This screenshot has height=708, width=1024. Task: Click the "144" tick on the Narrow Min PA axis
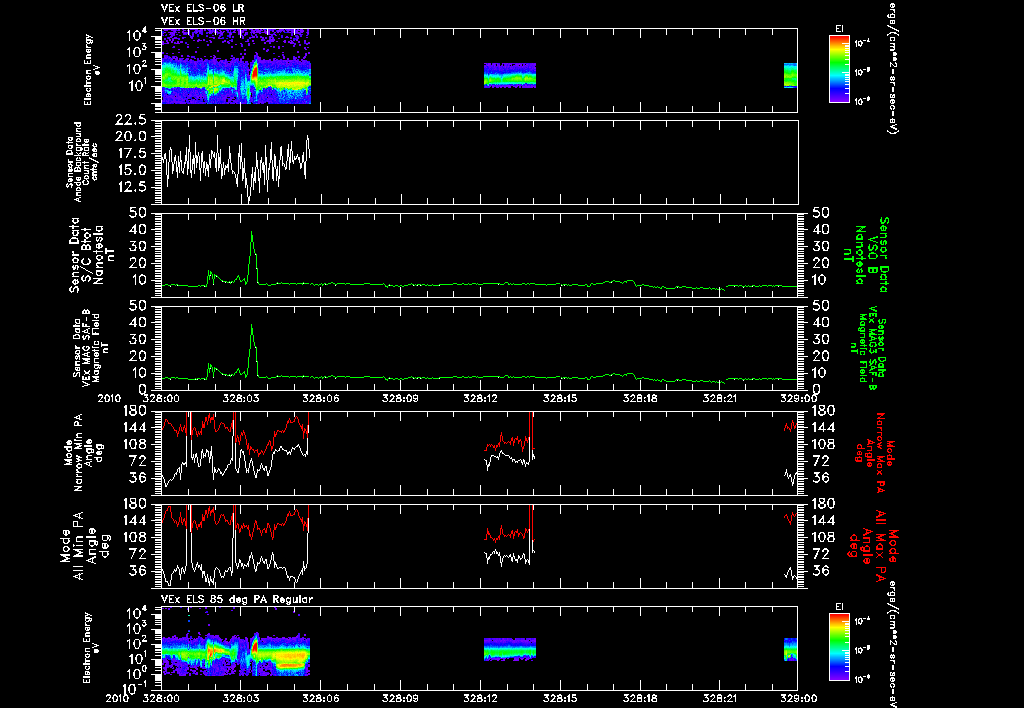134,427
